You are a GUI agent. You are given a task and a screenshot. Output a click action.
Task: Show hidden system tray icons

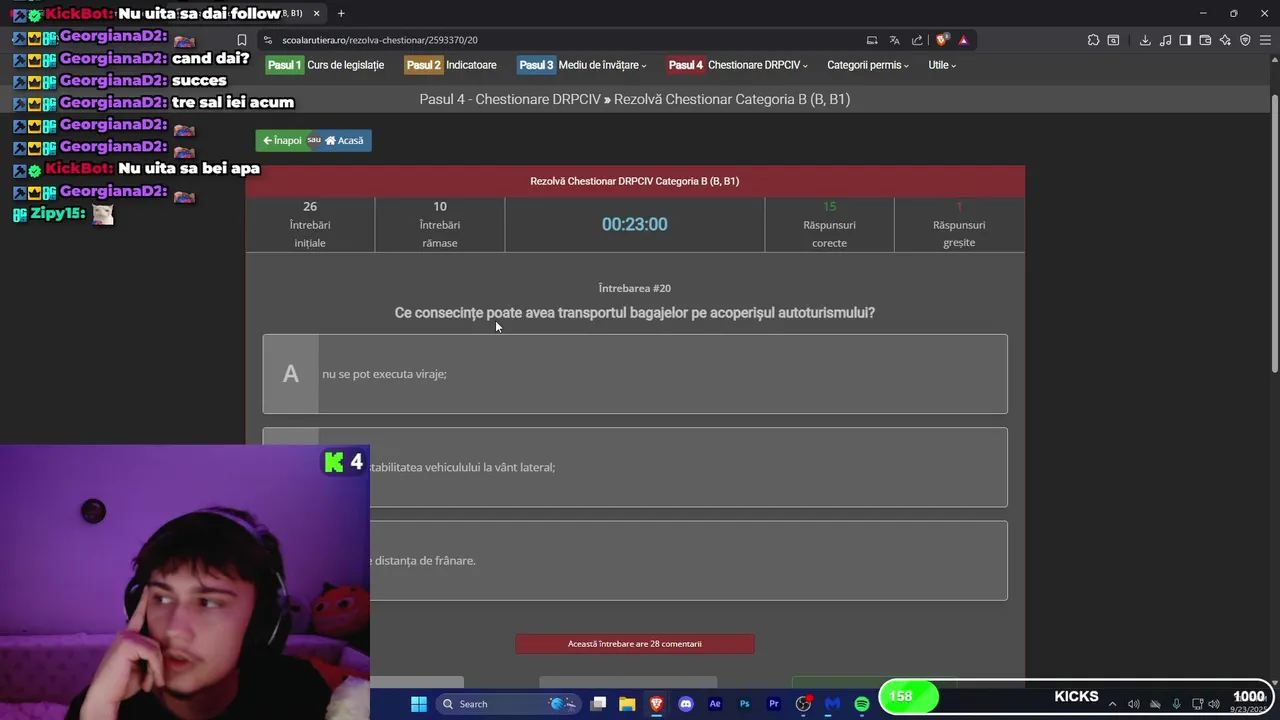point(1112,704)
